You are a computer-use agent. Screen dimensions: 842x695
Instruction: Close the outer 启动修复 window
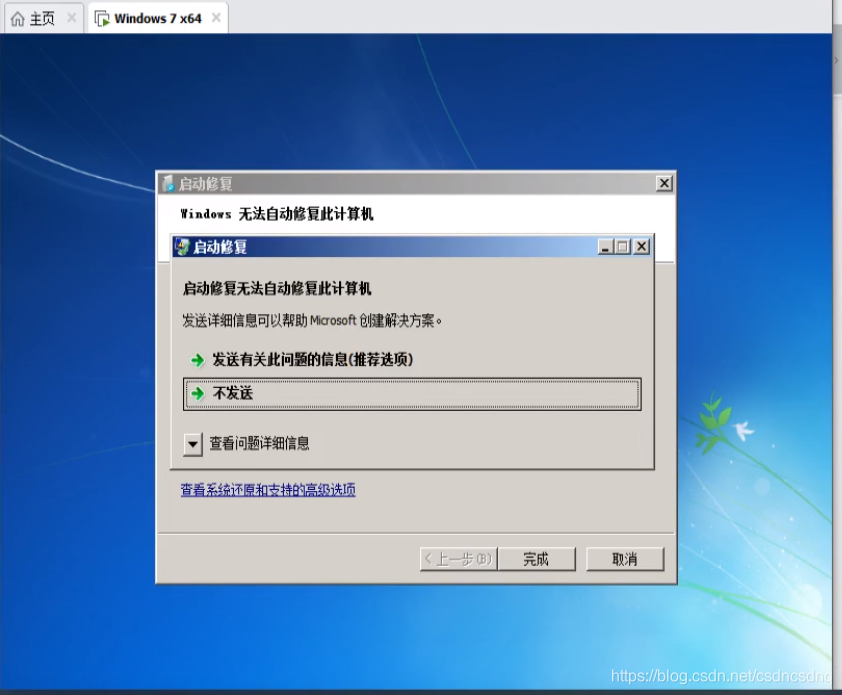(x=664, y=184)
